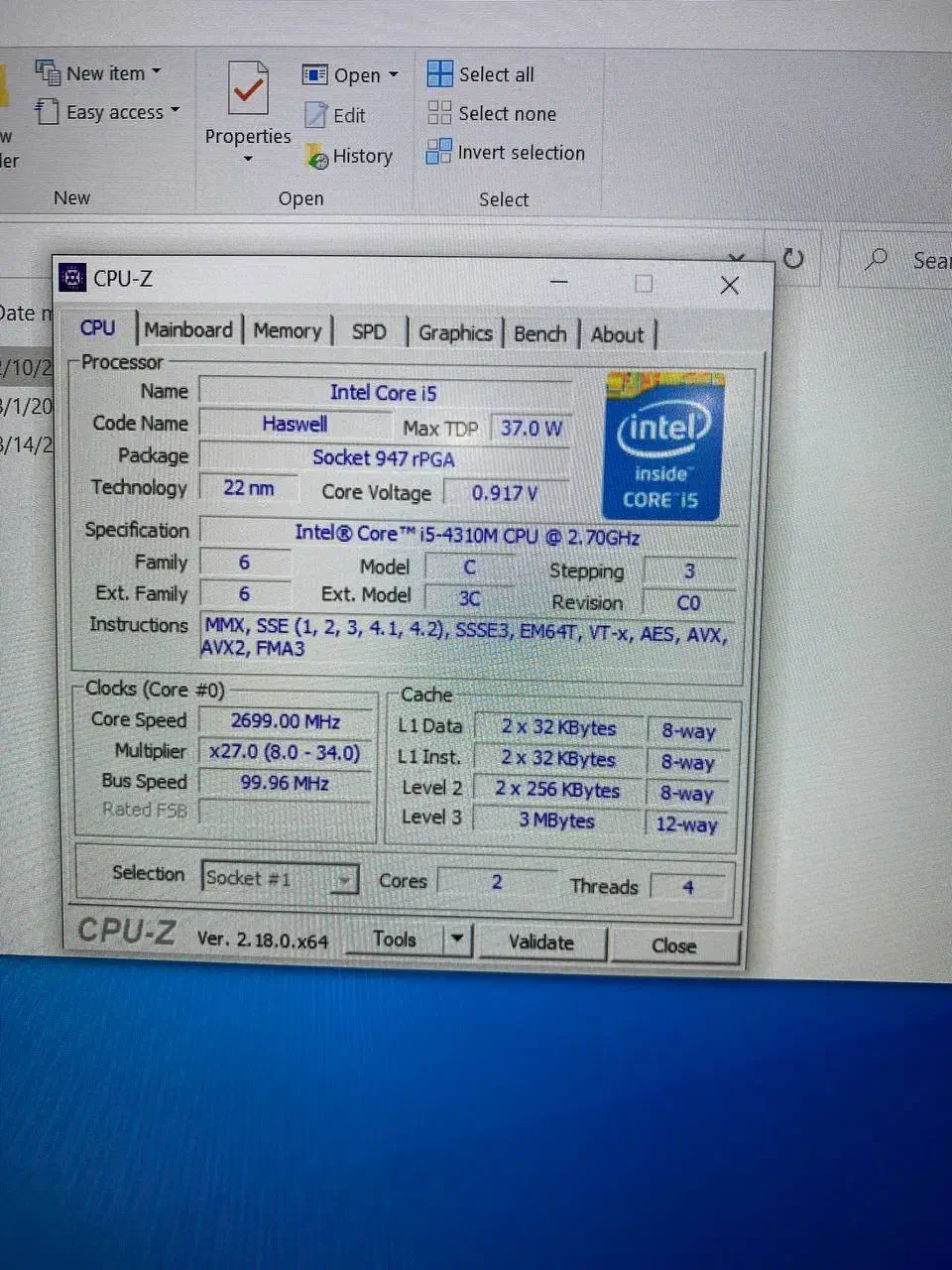Open the History icon in the ribbon
Screen dimensions: 952x1270
coord(316,157)
